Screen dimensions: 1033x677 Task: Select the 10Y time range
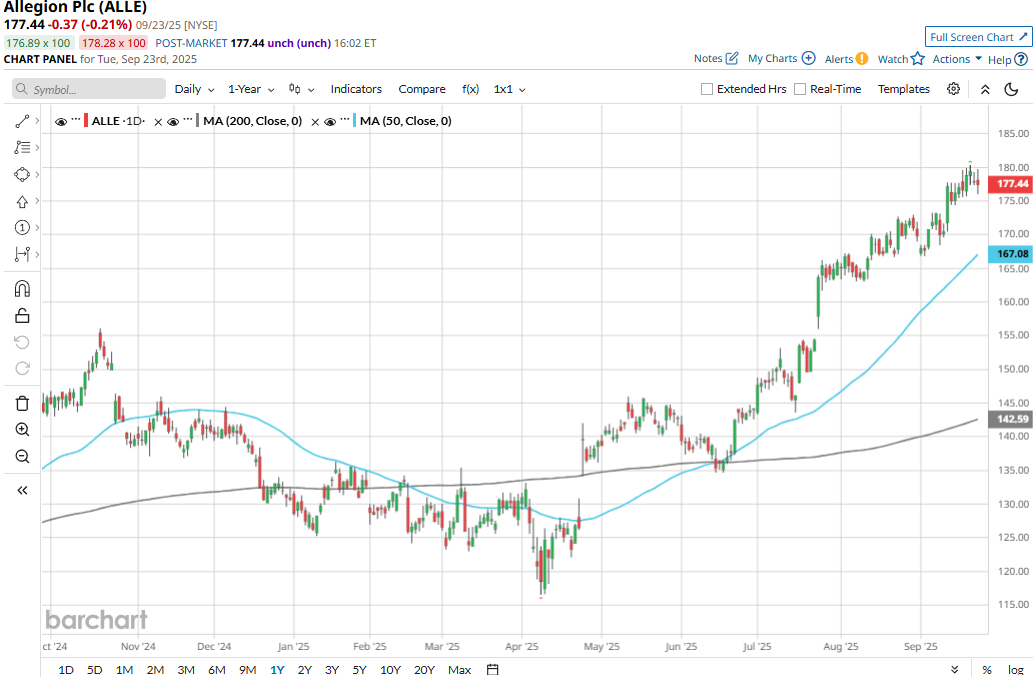coord(390,670)
